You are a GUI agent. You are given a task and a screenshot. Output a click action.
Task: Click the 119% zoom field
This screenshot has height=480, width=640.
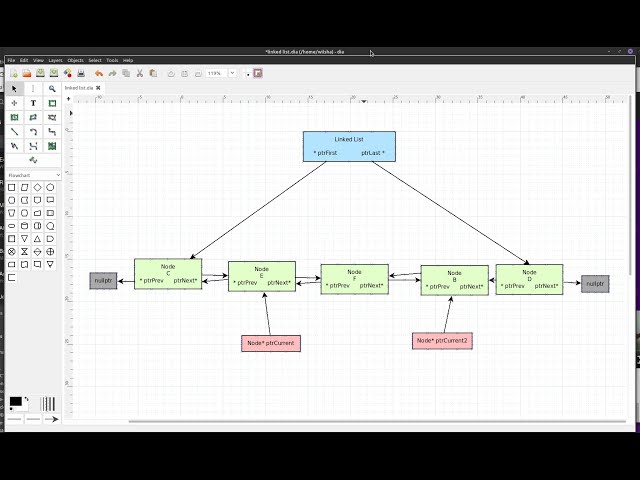click(216, 73)
